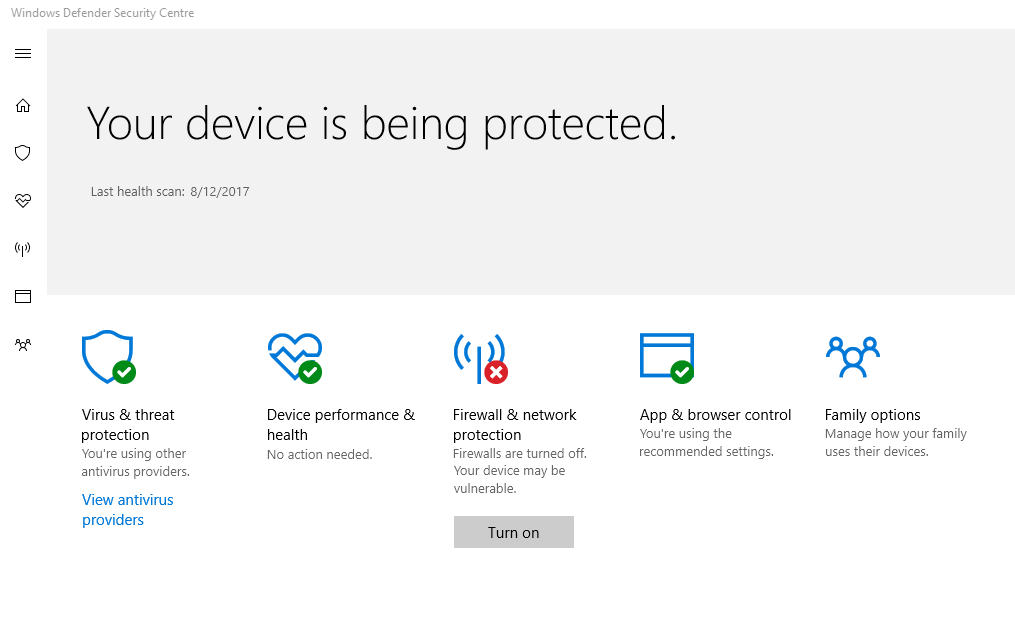The height and width of the screenshot is (627, 1015).
Task: Click the large Virus & threat shield icon
Action: click(107, 357)
